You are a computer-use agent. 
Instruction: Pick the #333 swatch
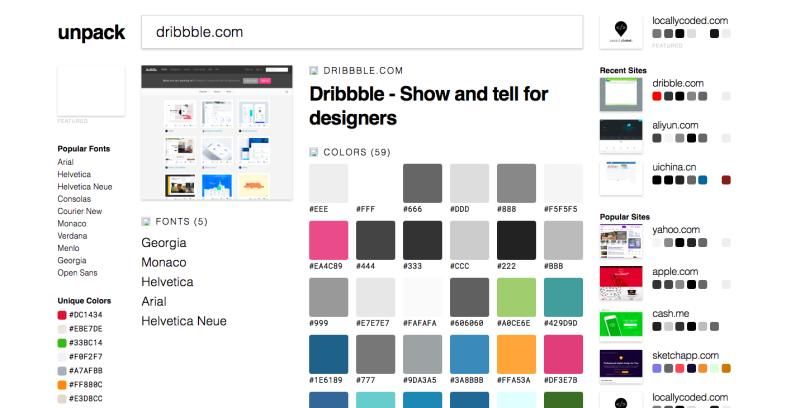click(422, 240)
